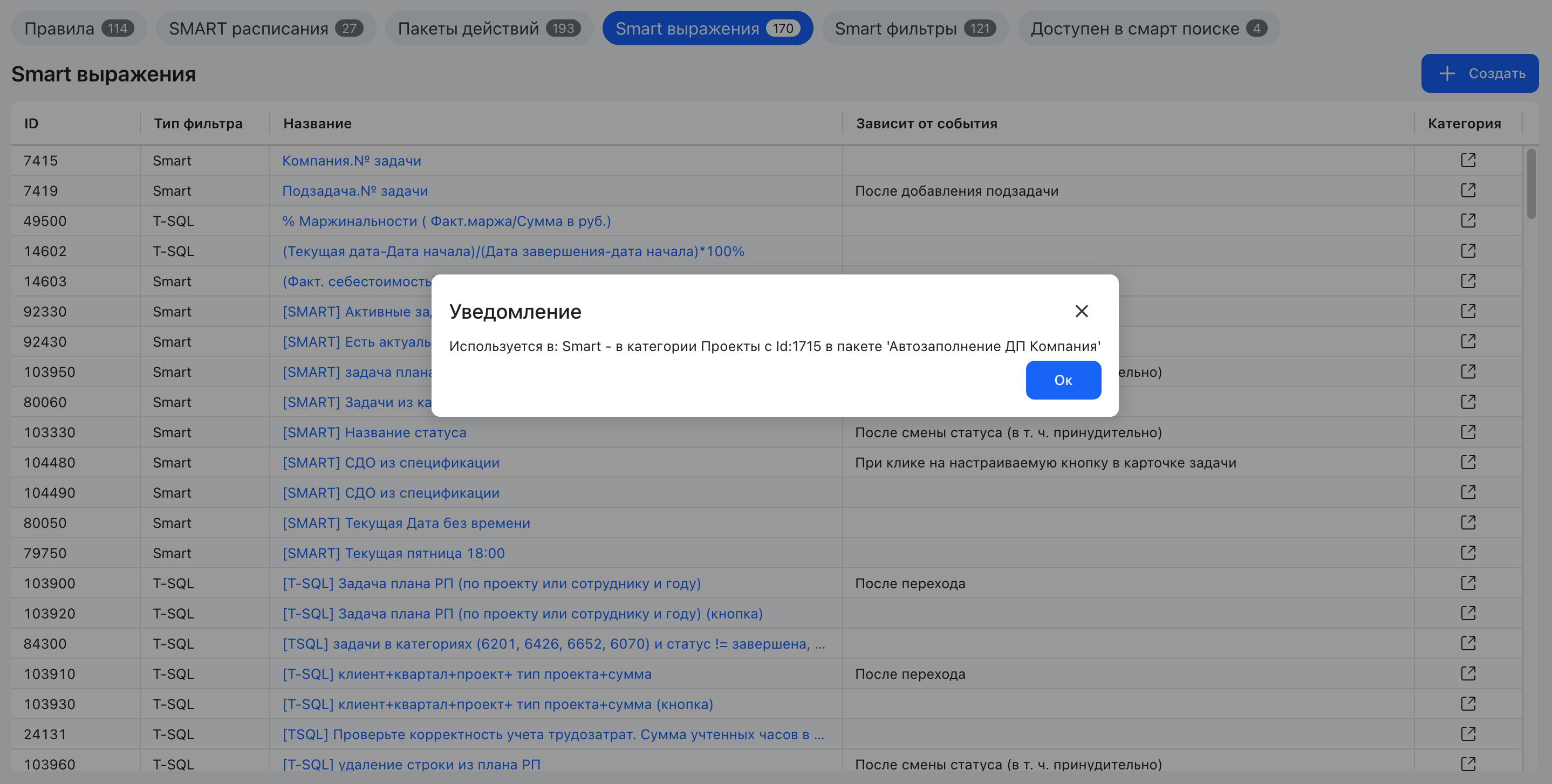The height and width of the screenshot is (784, 1552).
Task: Open category link icon for row 14602
Action: [x=1468, y=251]
